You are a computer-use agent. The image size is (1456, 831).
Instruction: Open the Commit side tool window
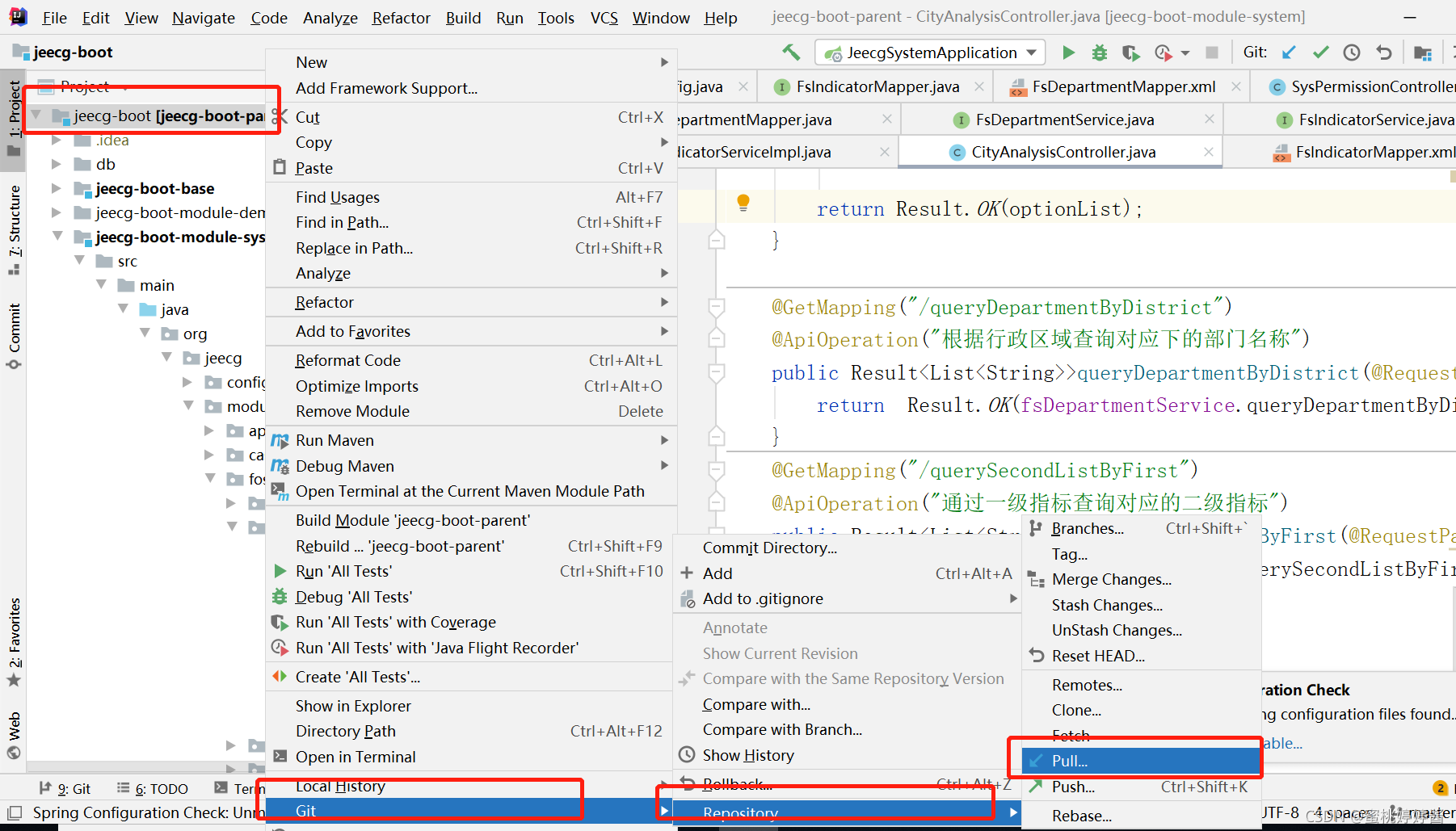[x=14, y=337]
